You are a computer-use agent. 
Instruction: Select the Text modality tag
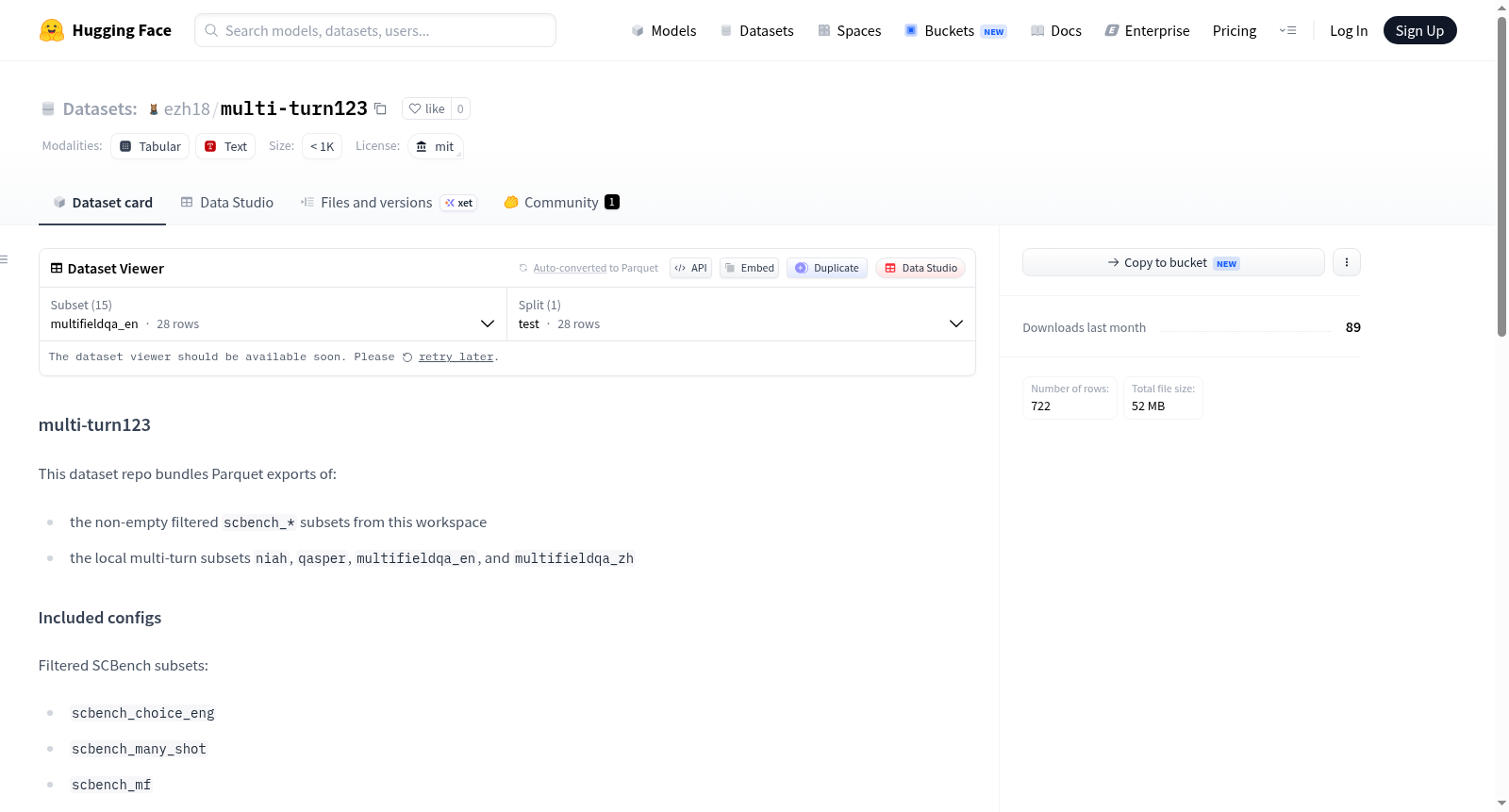(x=225, y=146)
